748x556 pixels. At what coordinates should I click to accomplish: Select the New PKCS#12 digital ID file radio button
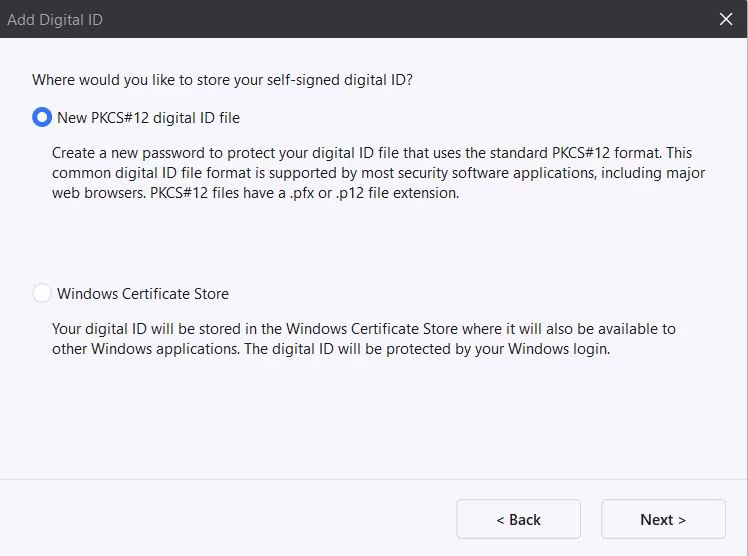coord(41,118)
